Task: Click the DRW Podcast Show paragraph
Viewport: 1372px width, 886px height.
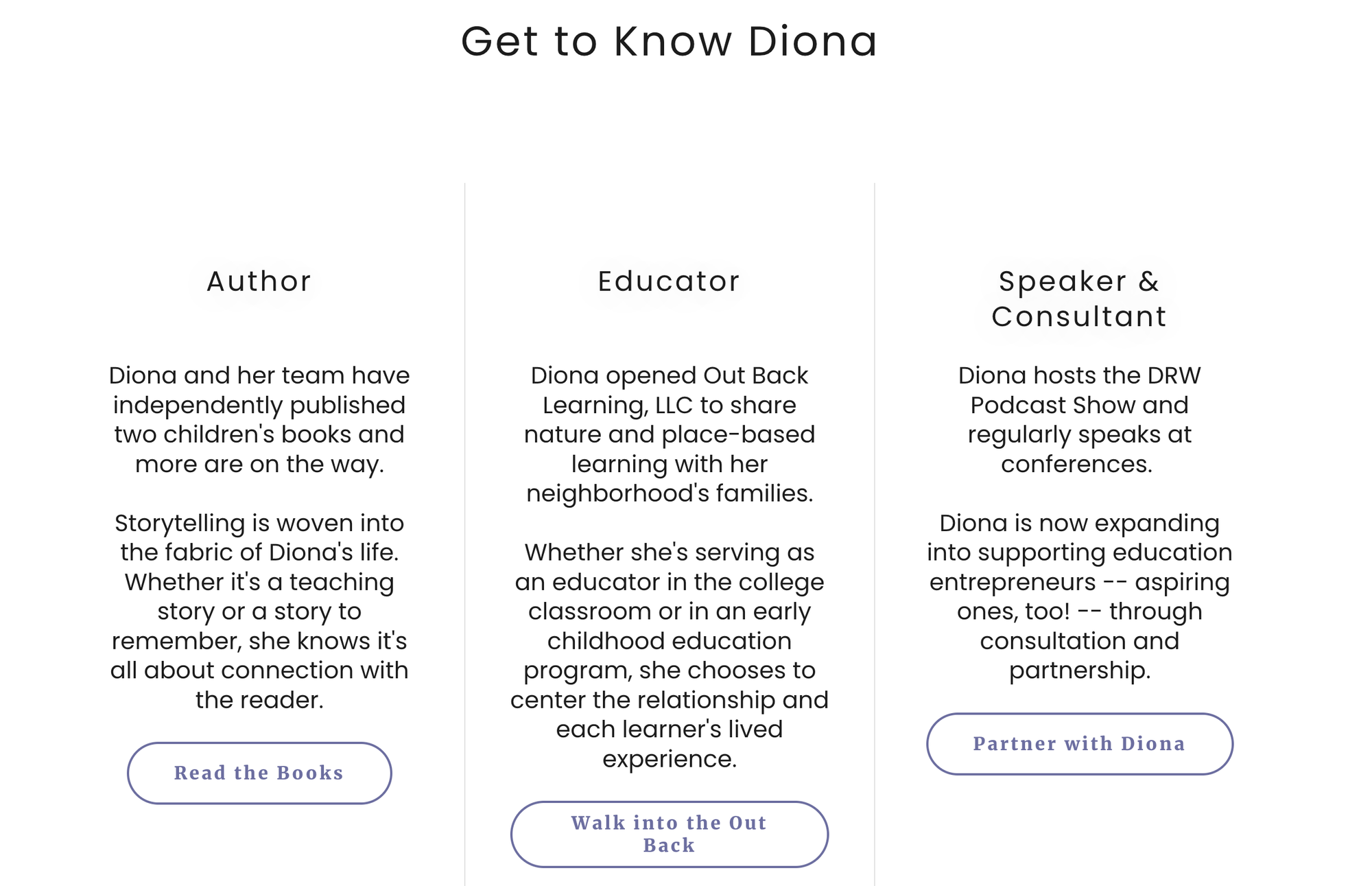Action: pyautogui.click(x=1080, y=419)
